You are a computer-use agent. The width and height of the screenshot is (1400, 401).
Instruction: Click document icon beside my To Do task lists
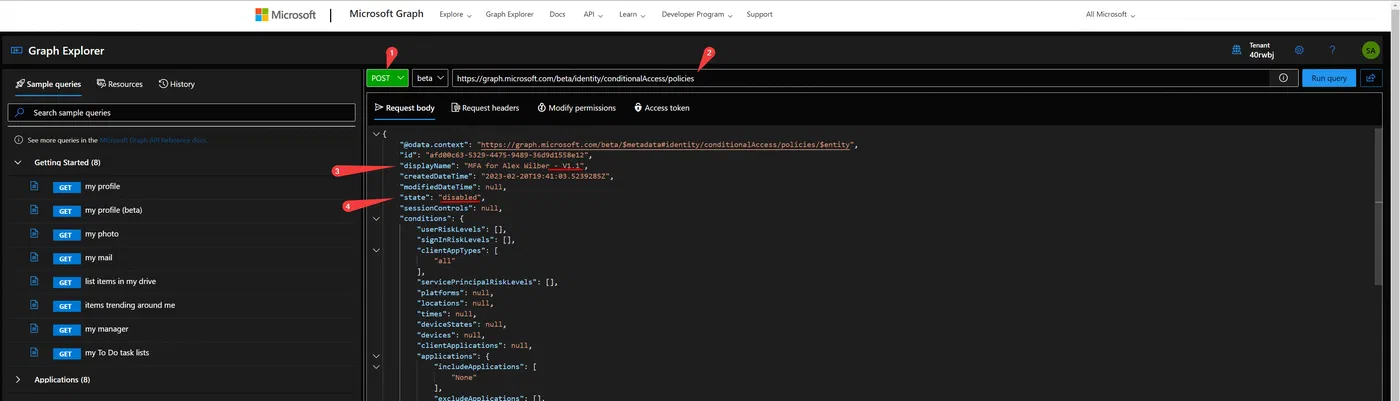[x=34, y=352]
